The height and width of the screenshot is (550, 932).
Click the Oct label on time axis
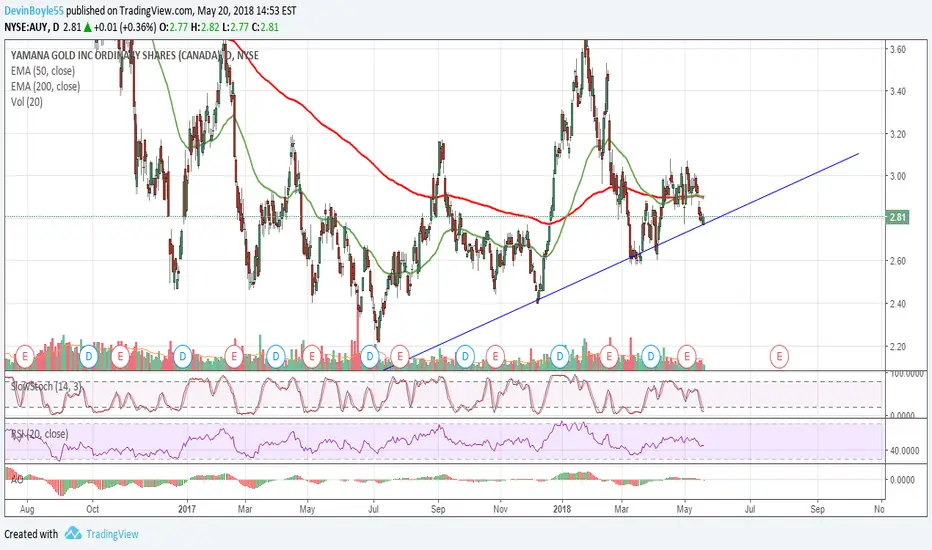92,509
